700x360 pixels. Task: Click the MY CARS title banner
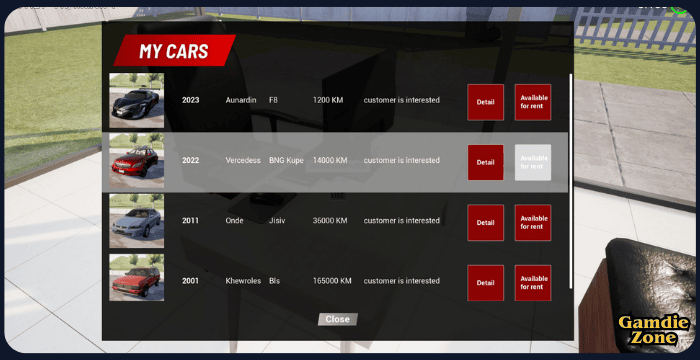coord(174,50)
